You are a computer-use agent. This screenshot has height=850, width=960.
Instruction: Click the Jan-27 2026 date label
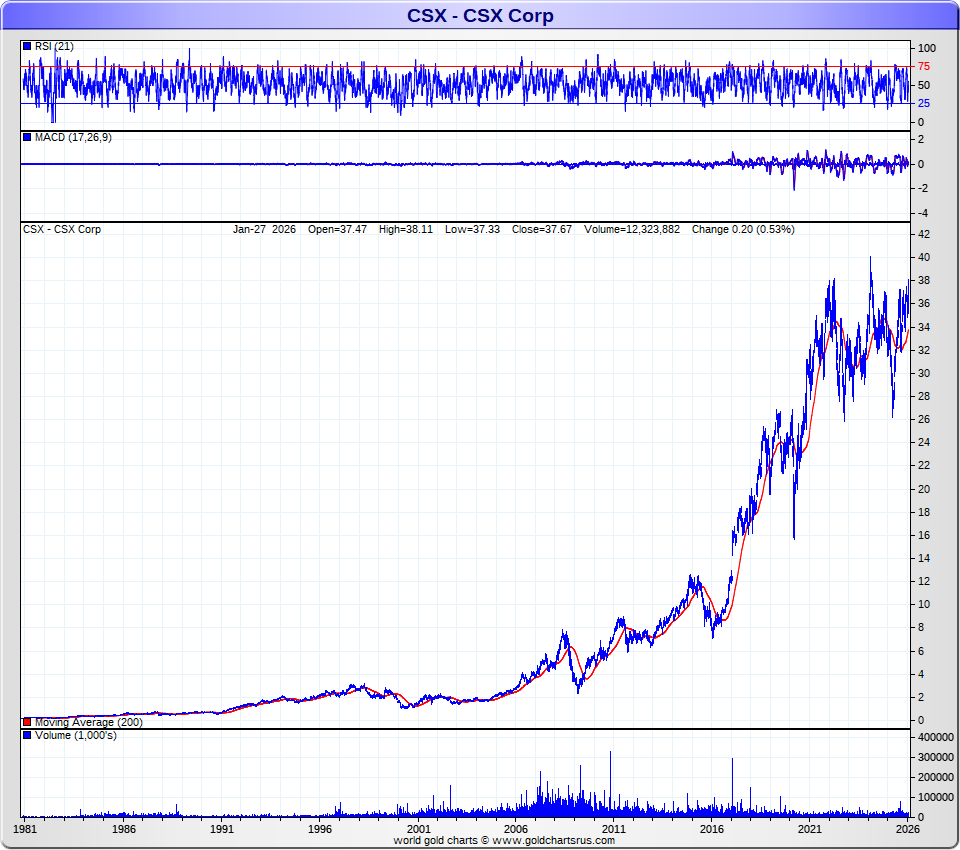pyautogui.click(x=264, y=229)
